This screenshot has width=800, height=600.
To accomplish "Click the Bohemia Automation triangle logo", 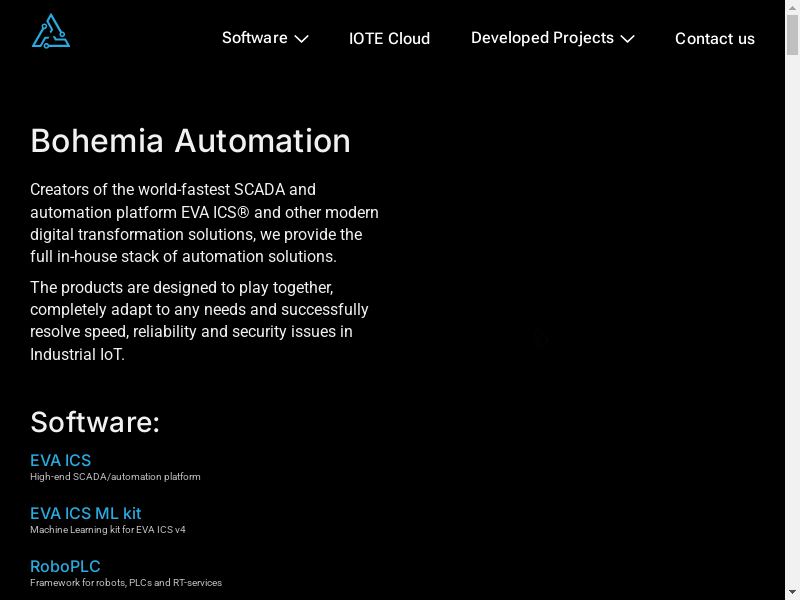I will point(51,32).
